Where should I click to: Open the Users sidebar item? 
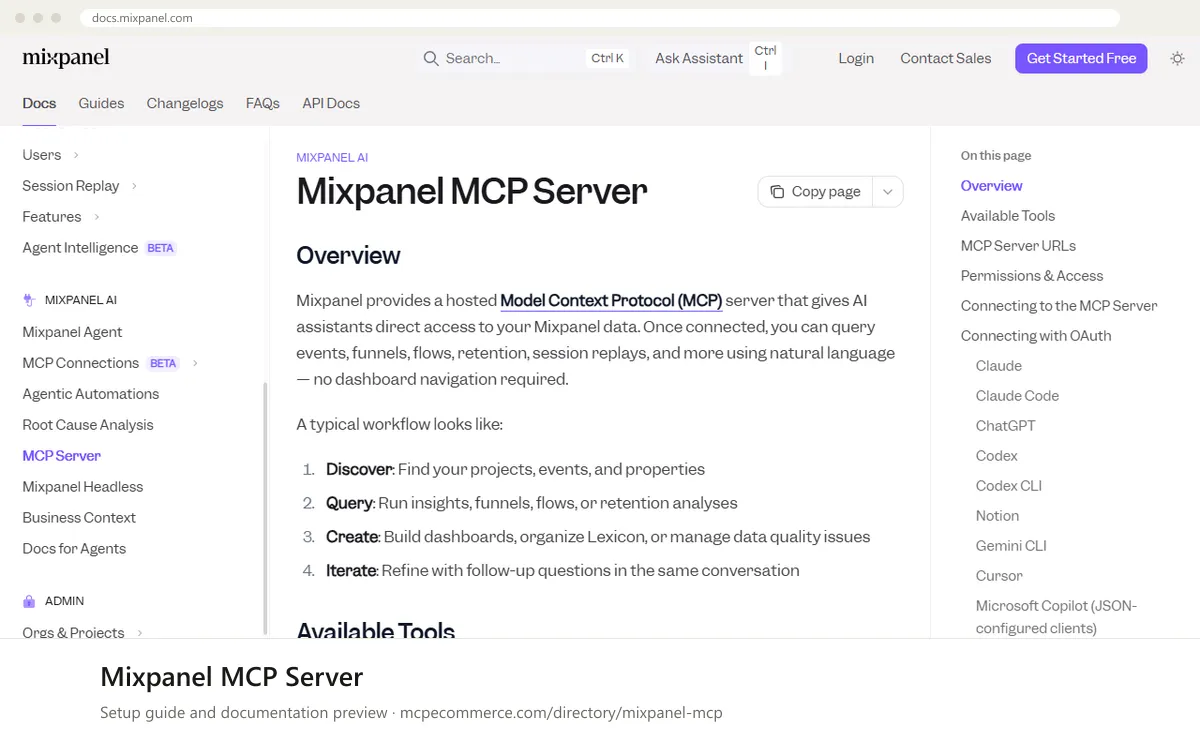click(42, 155)
